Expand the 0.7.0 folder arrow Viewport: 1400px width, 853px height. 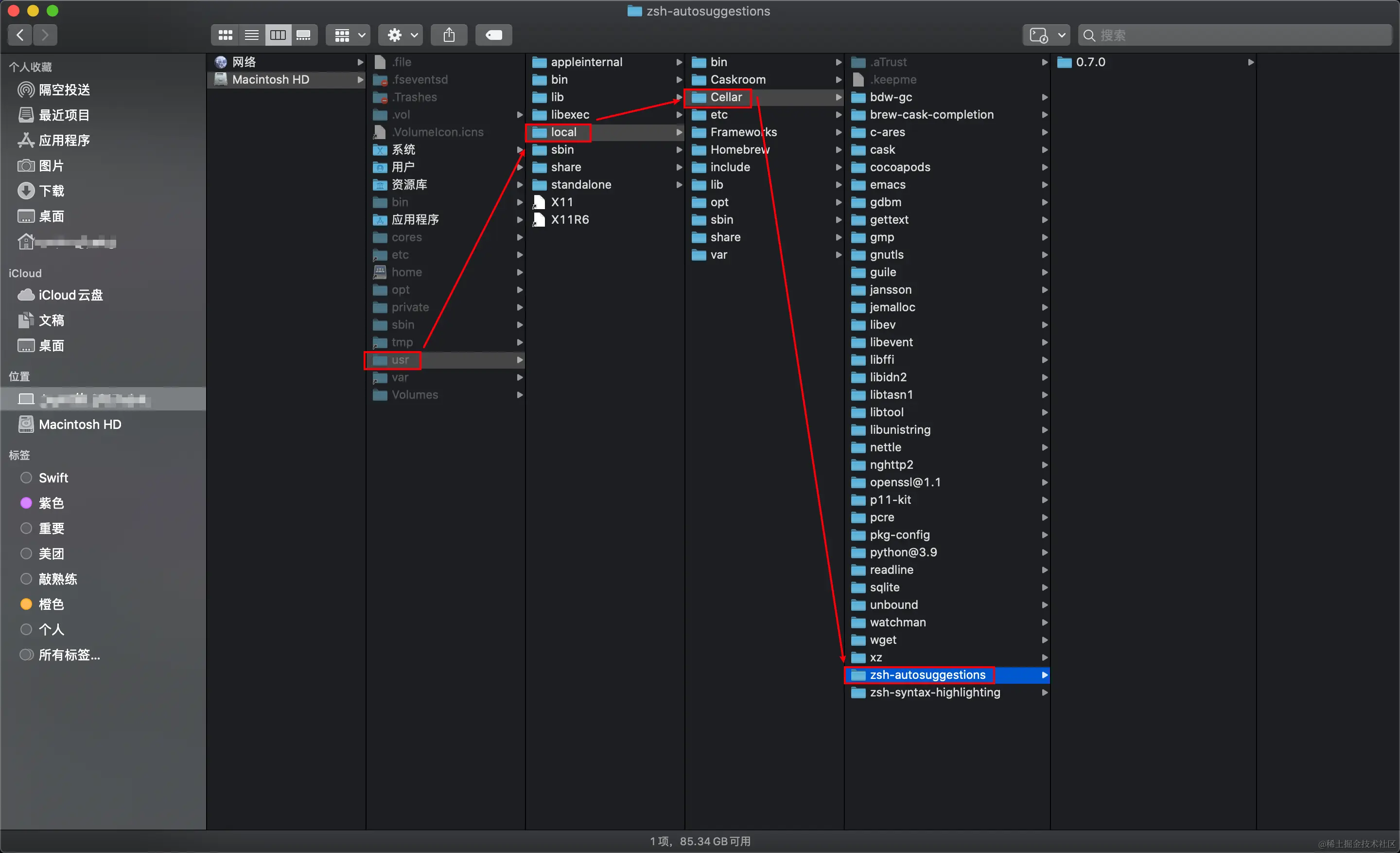[1250, 62]
